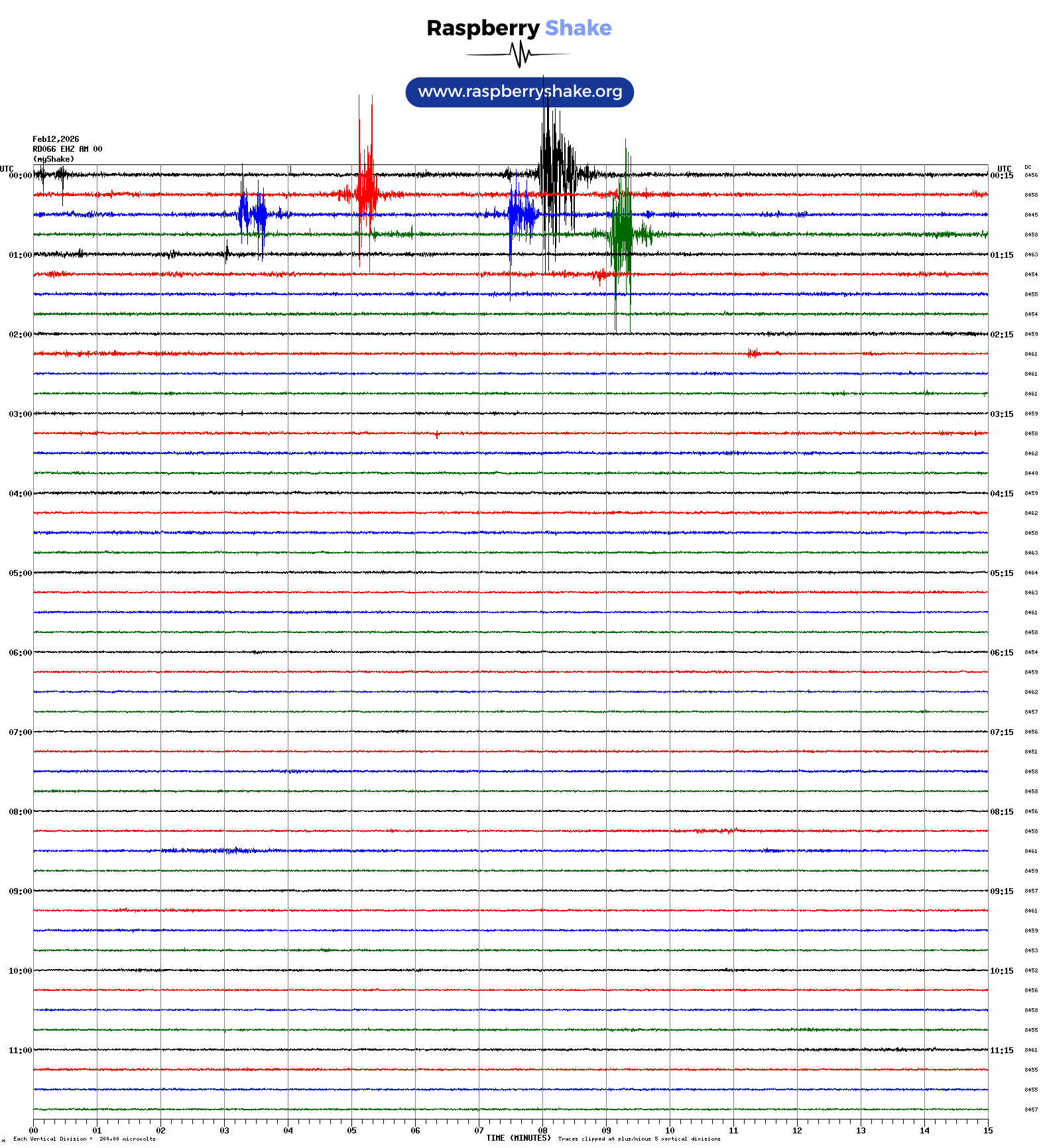The width and height of the screenshot is (1041, 1148).
Task: Click the www.raspberryshake.org link button
Action: point(519,92)
